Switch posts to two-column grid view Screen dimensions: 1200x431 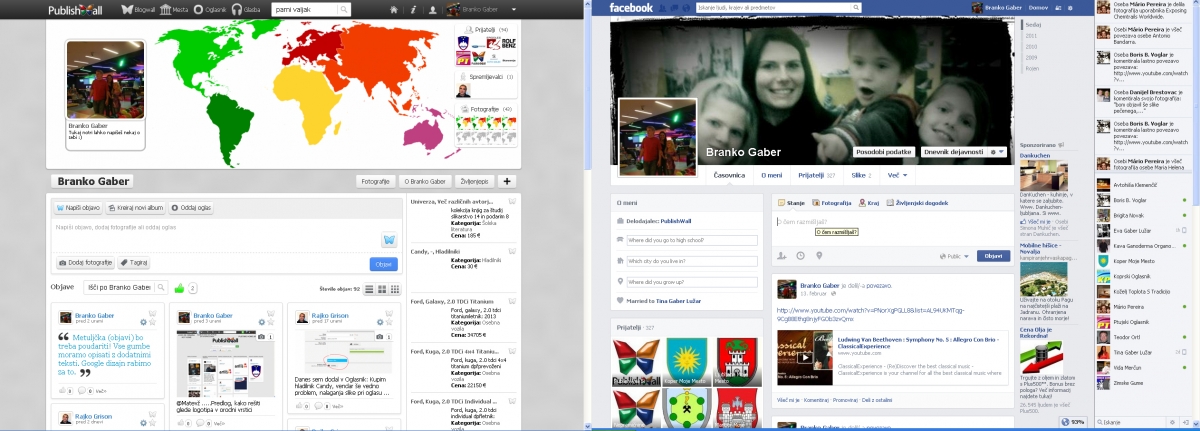[381, 289]
